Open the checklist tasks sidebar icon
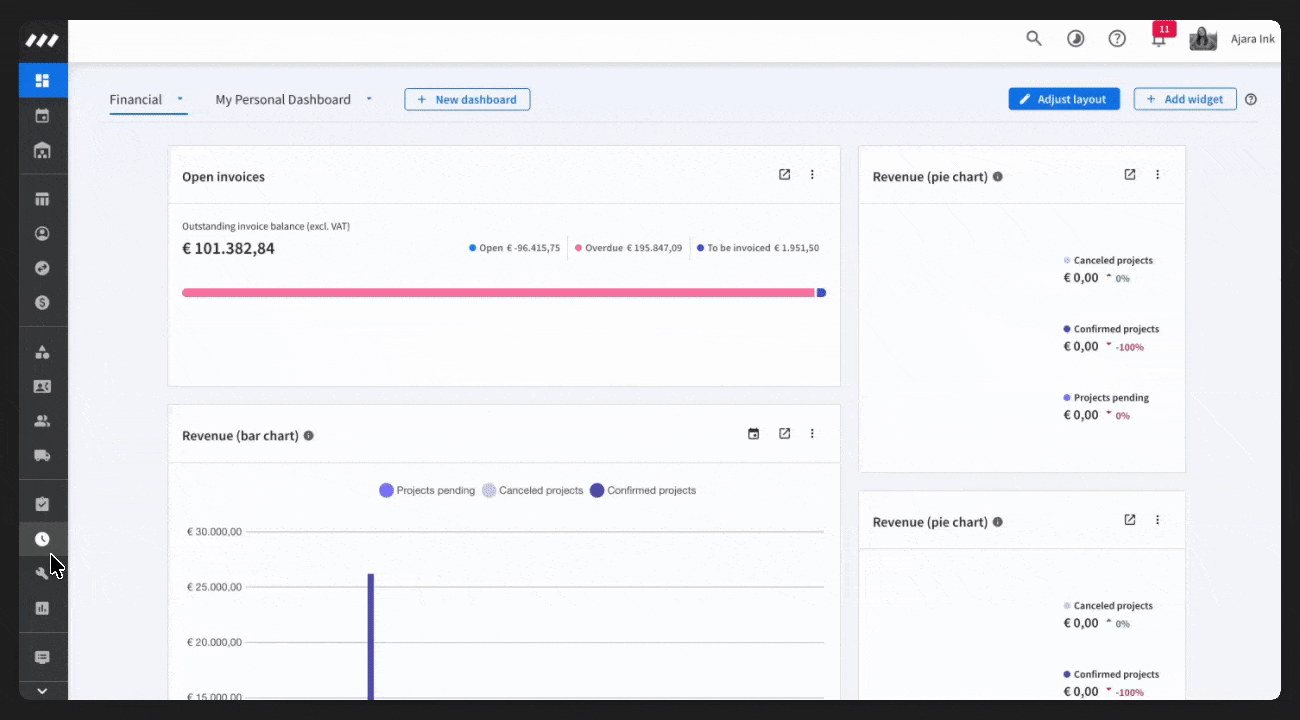 click(42, 504)
